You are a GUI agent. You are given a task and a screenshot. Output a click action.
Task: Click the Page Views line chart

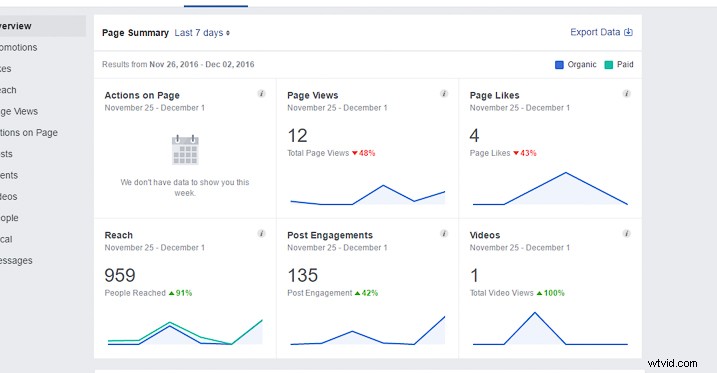tap(368, 195)
